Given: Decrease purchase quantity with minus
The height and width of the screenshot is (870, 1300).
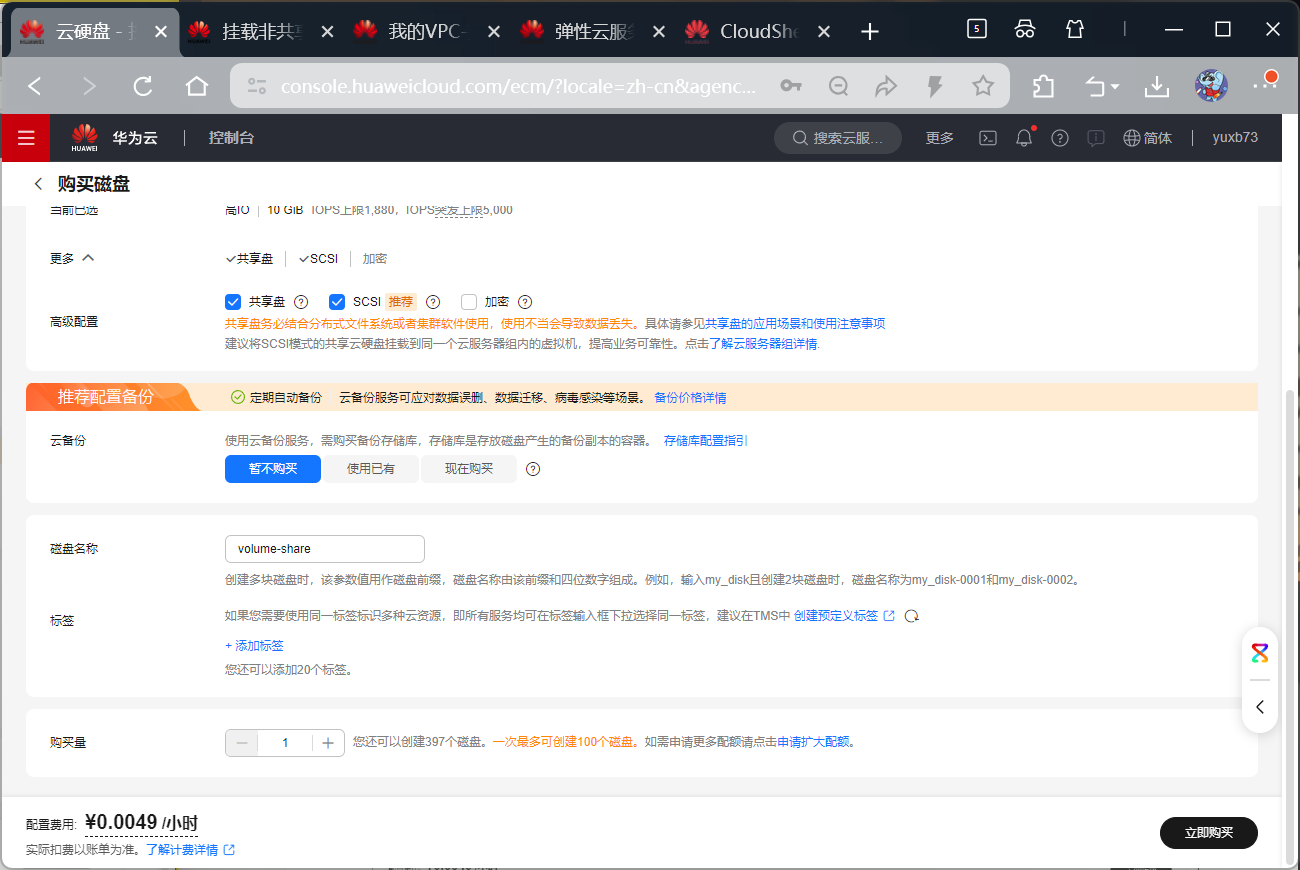Looking at the screenshot, I should pos(242,743).
